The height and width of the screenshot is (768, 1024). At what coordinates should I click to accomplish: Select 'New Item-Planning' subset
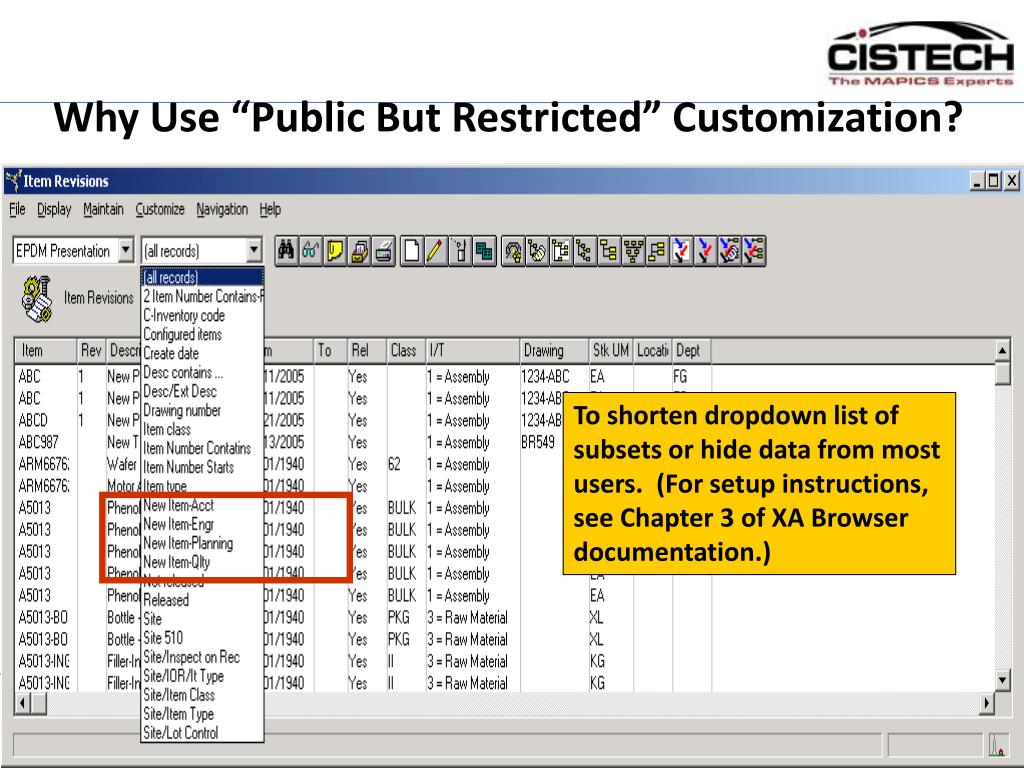202,543
